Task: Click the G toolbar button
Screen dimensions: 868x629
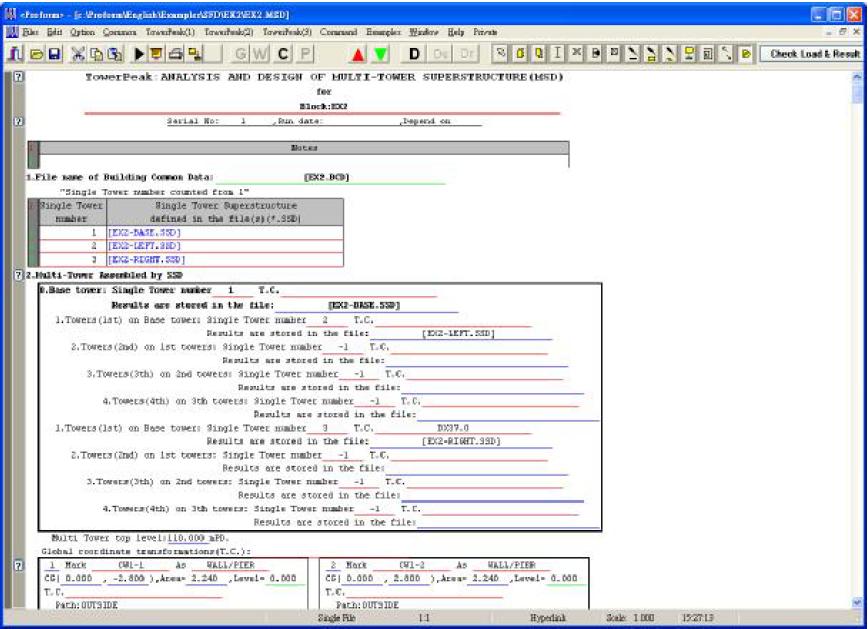Action: coord(241,54)
